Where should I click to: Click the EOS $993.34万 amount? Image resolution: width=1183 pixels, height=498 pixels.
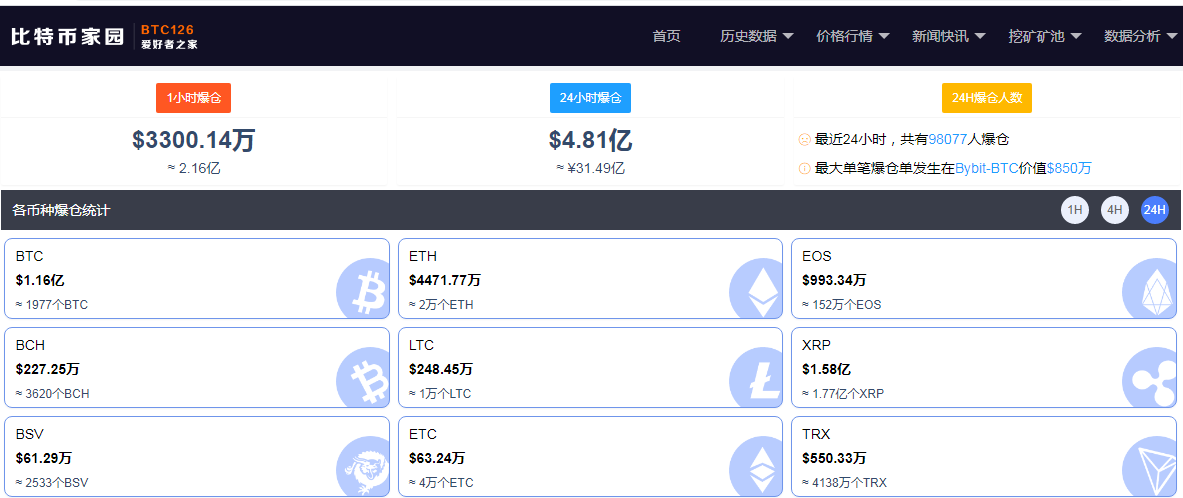[834, 281]
